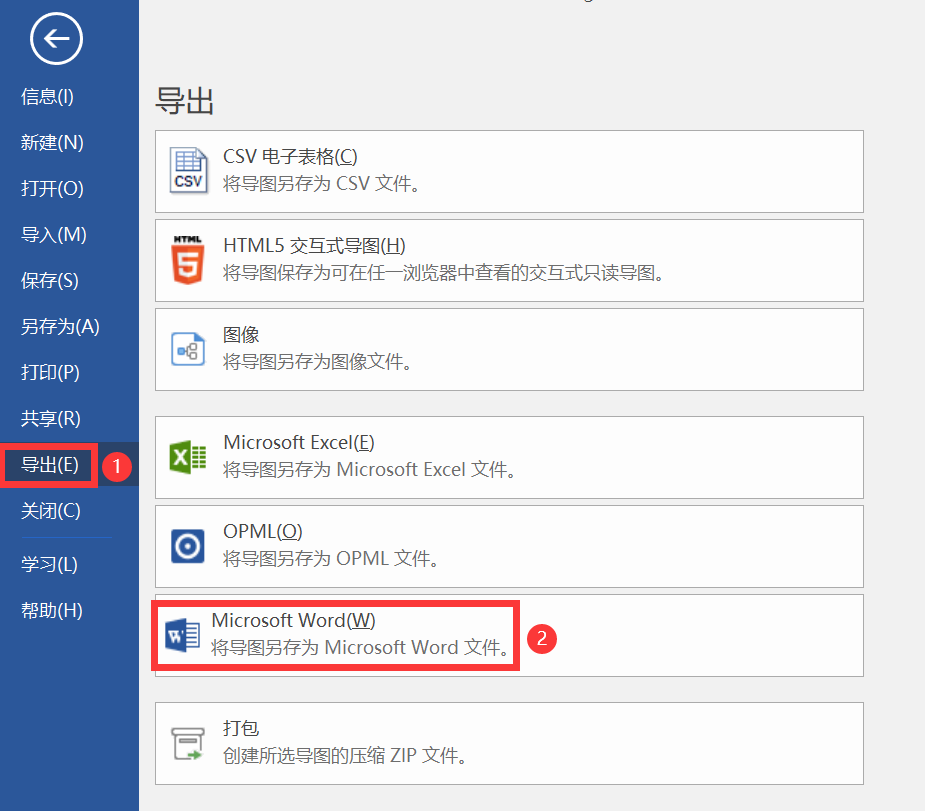
Task: Select 保存(S) in the sidebar
Action: coord(50,280)
